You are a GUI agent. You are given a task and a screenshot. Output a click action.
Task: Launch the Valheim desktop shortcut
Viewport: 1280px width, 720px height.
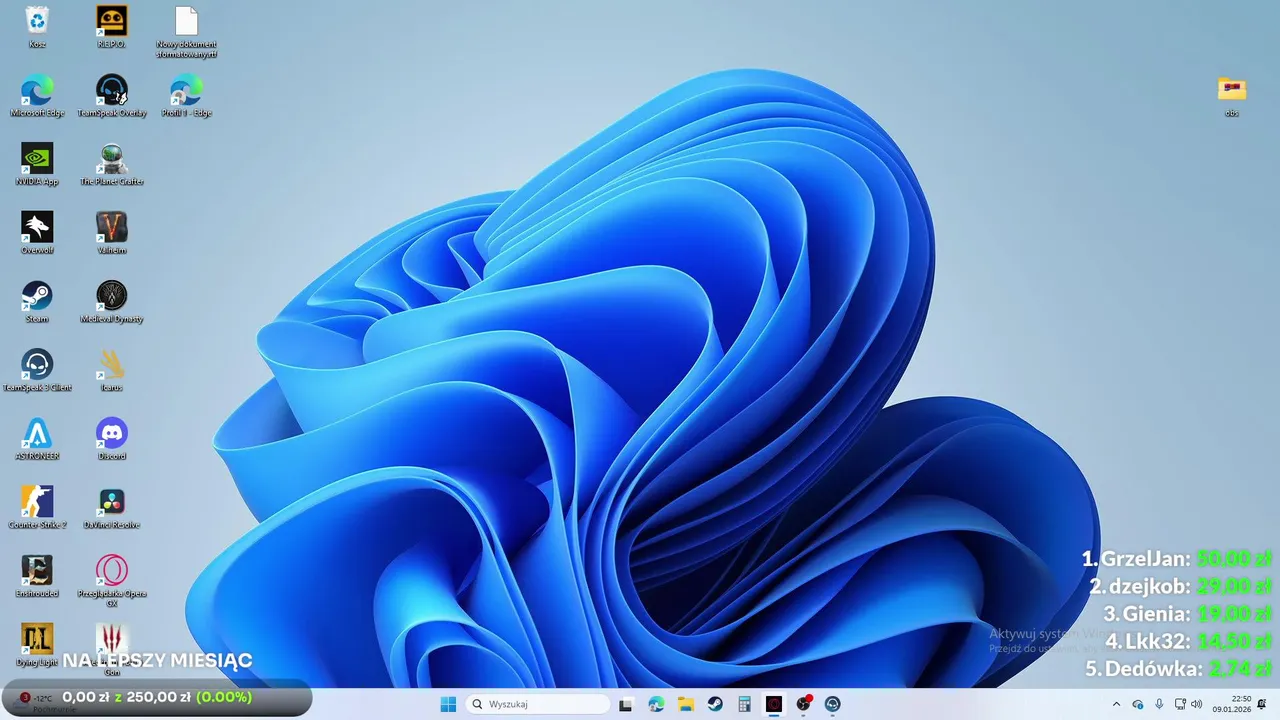click(112, 233)
